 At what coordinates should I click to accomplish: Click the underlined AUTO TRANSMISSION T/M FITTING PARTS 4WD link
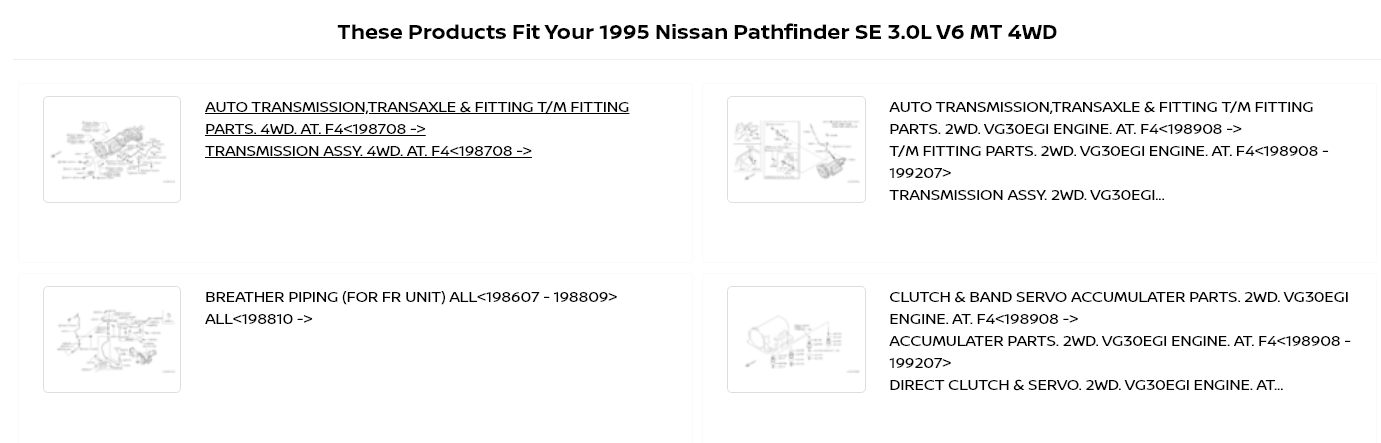click(417, 117)
